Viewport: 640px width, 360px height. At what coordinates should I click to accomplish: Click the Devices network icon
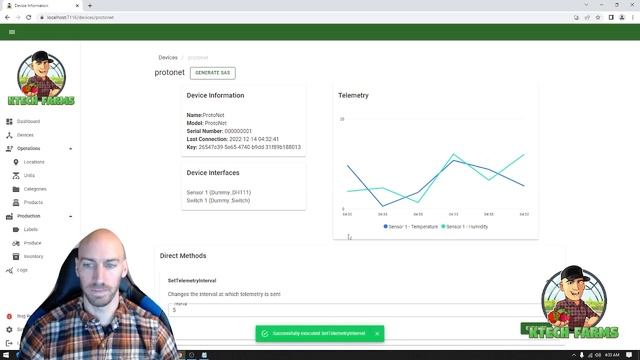coord(9,135)
